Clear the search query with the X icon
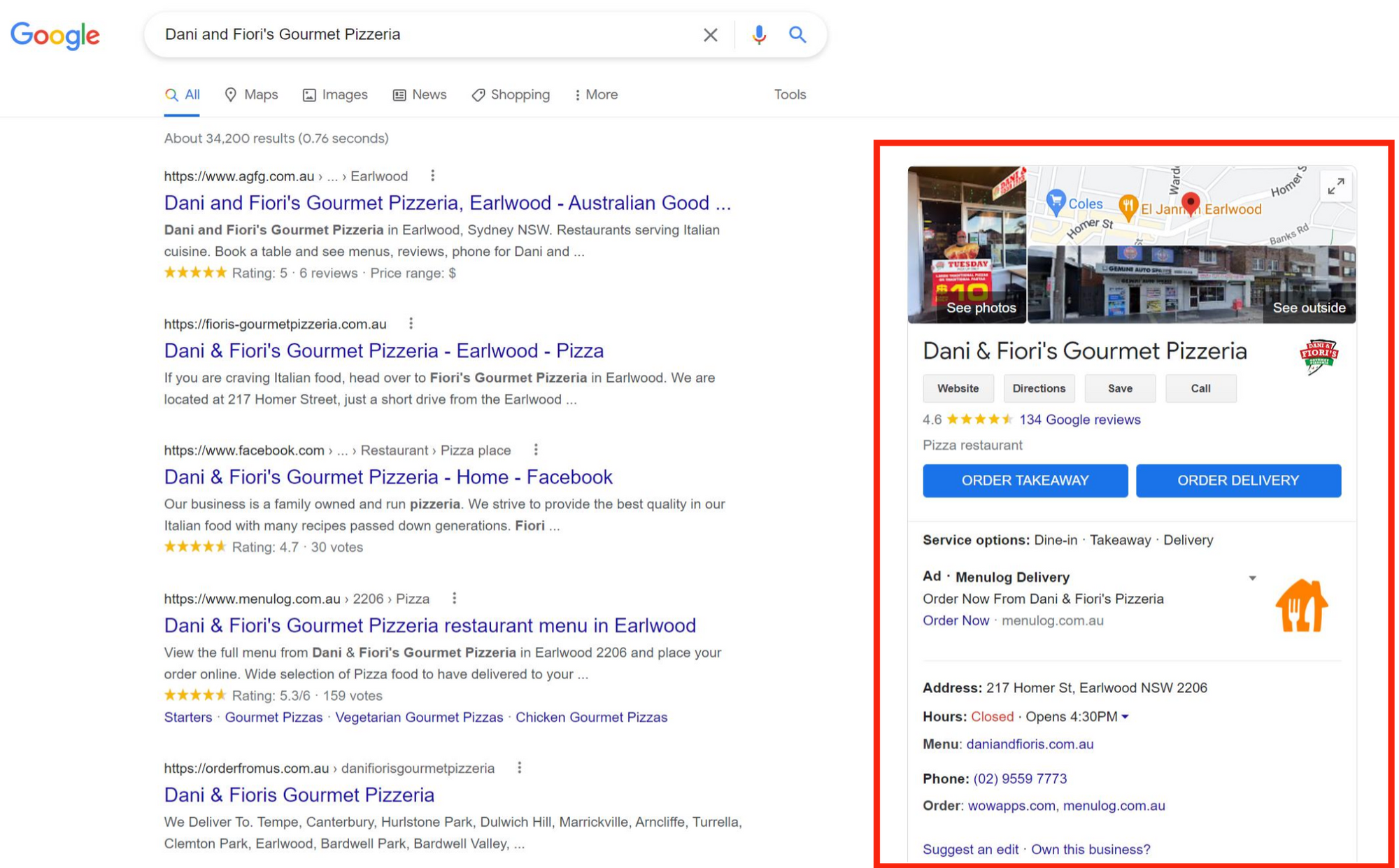This screenshot has height=868, width=1399. tap(711, 34)
